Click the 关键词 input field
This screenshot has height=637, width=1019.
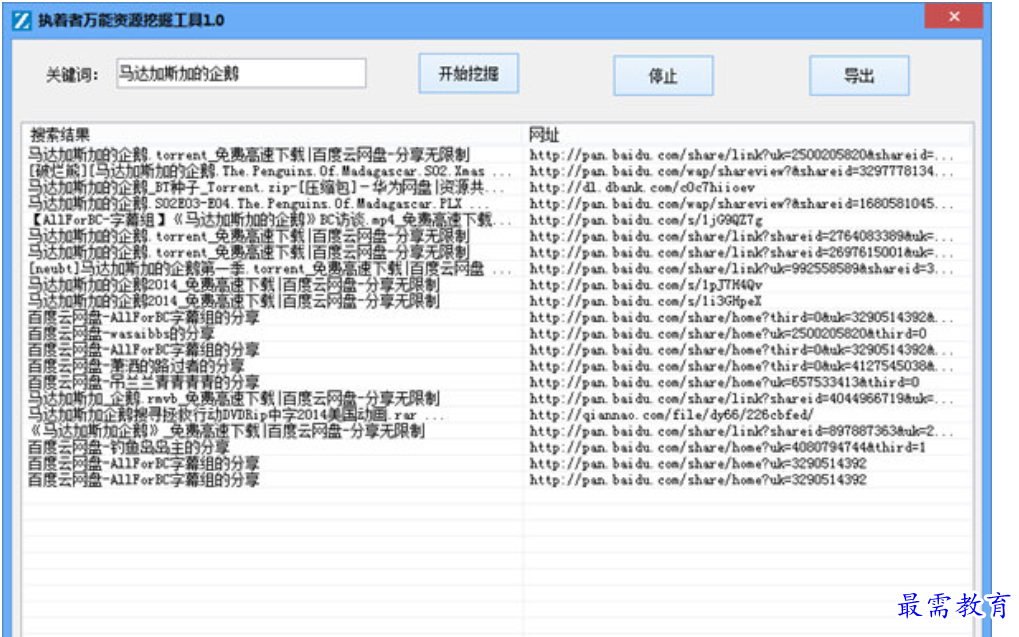point(240,74)
